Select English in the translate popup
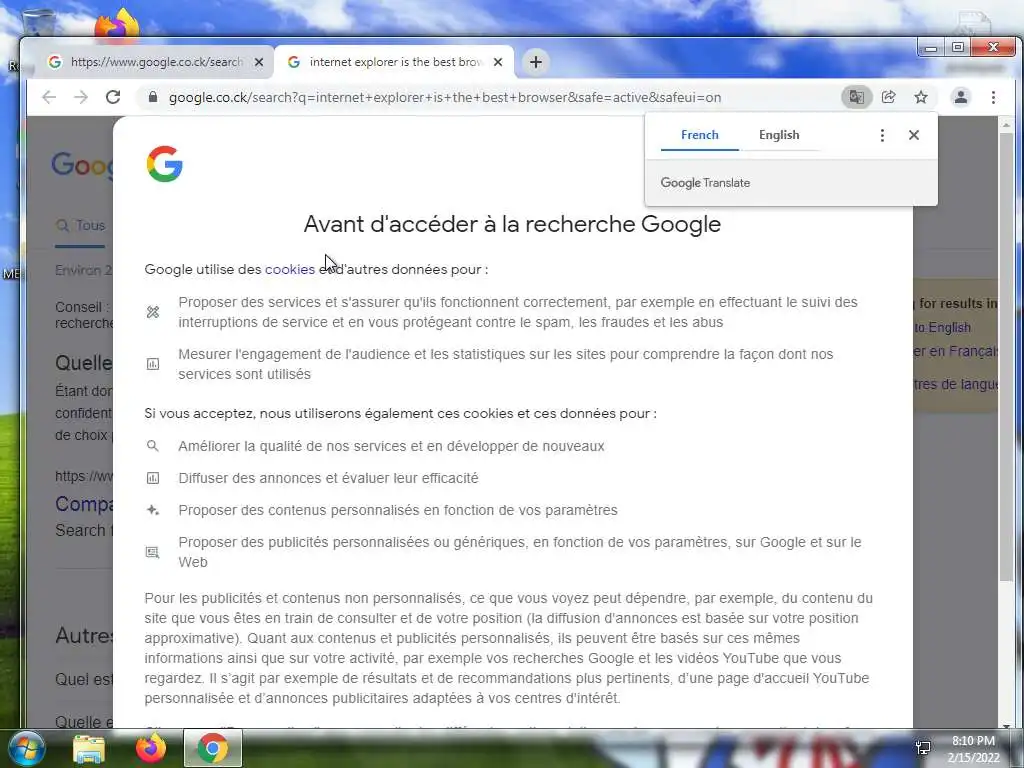 (778, 135)
